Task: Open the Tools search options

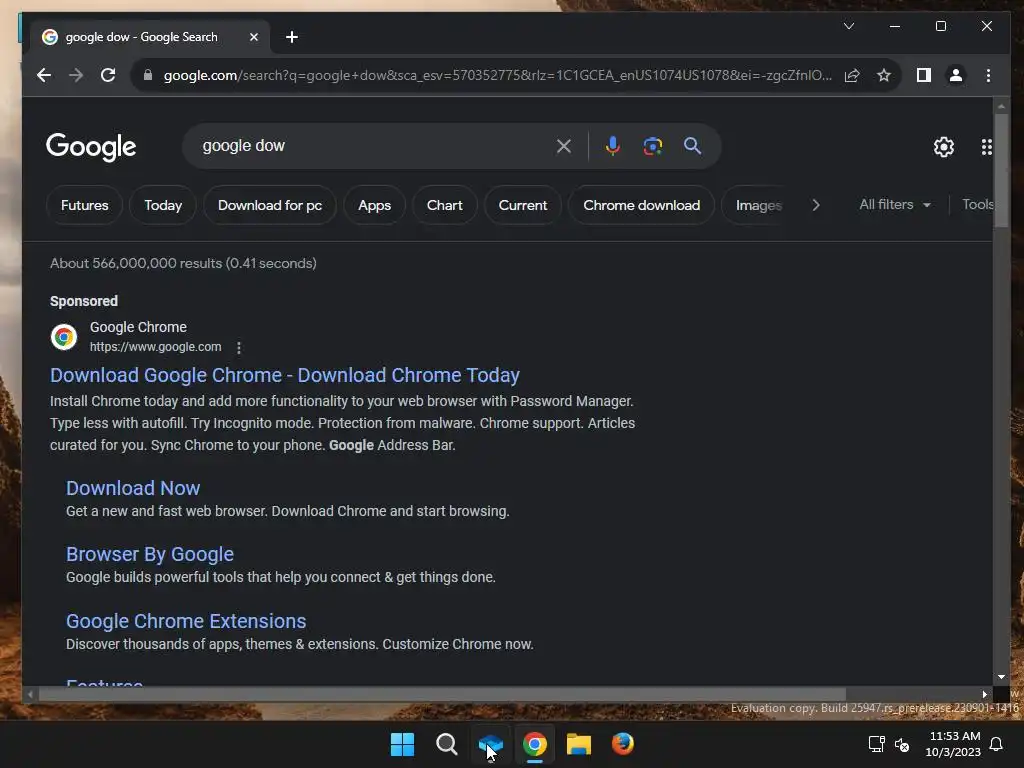Action: pyautogui.click(x=977, y=204)
